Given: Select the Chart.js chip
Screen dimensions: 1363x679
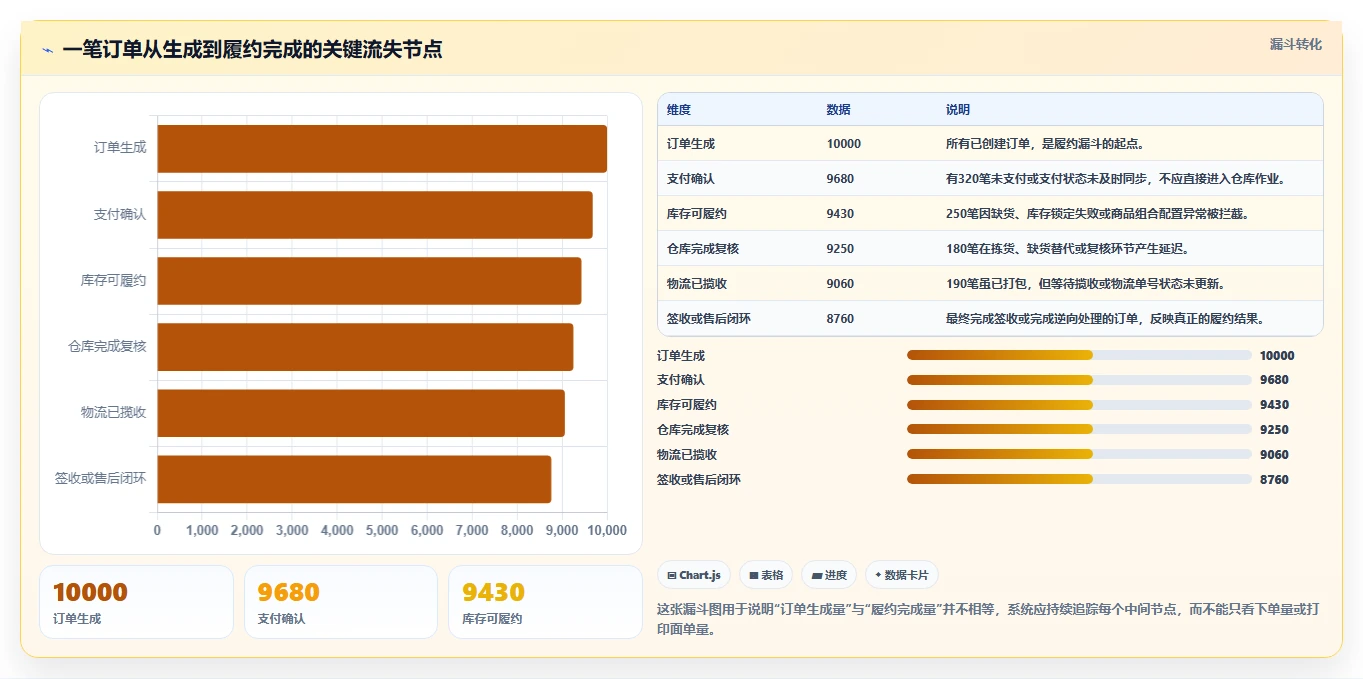Looking at the screenshot, I should pos(694,575).
